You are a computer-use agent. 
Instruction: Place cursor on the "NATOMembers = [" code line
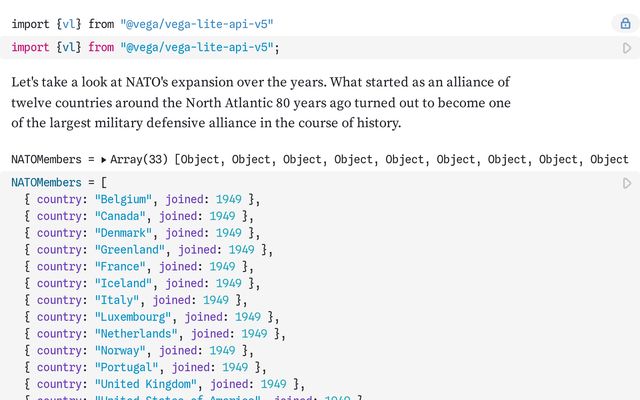tap(60, 183)
